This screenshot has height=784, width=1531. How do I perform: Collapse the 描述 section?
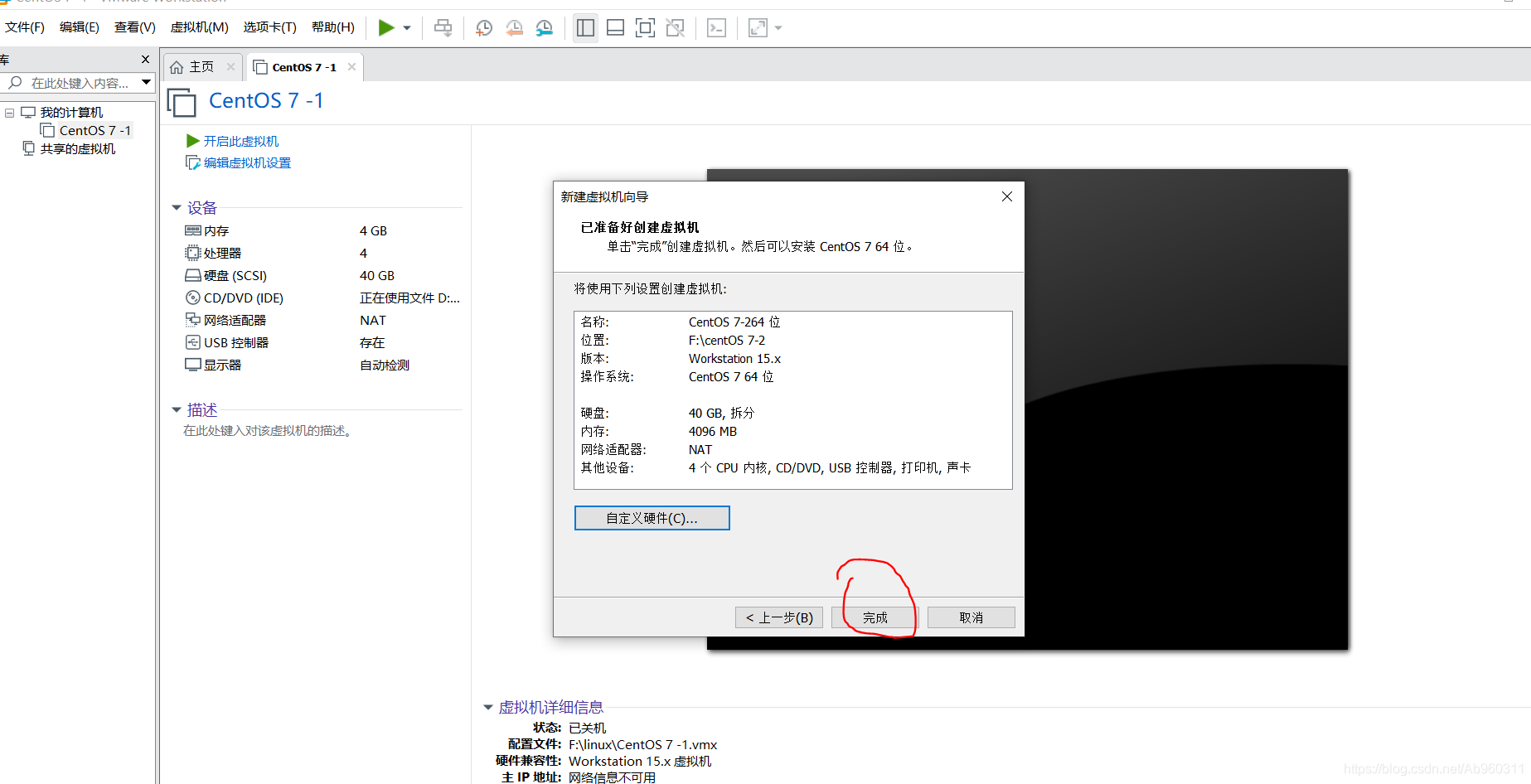click(x=177, y=410)
